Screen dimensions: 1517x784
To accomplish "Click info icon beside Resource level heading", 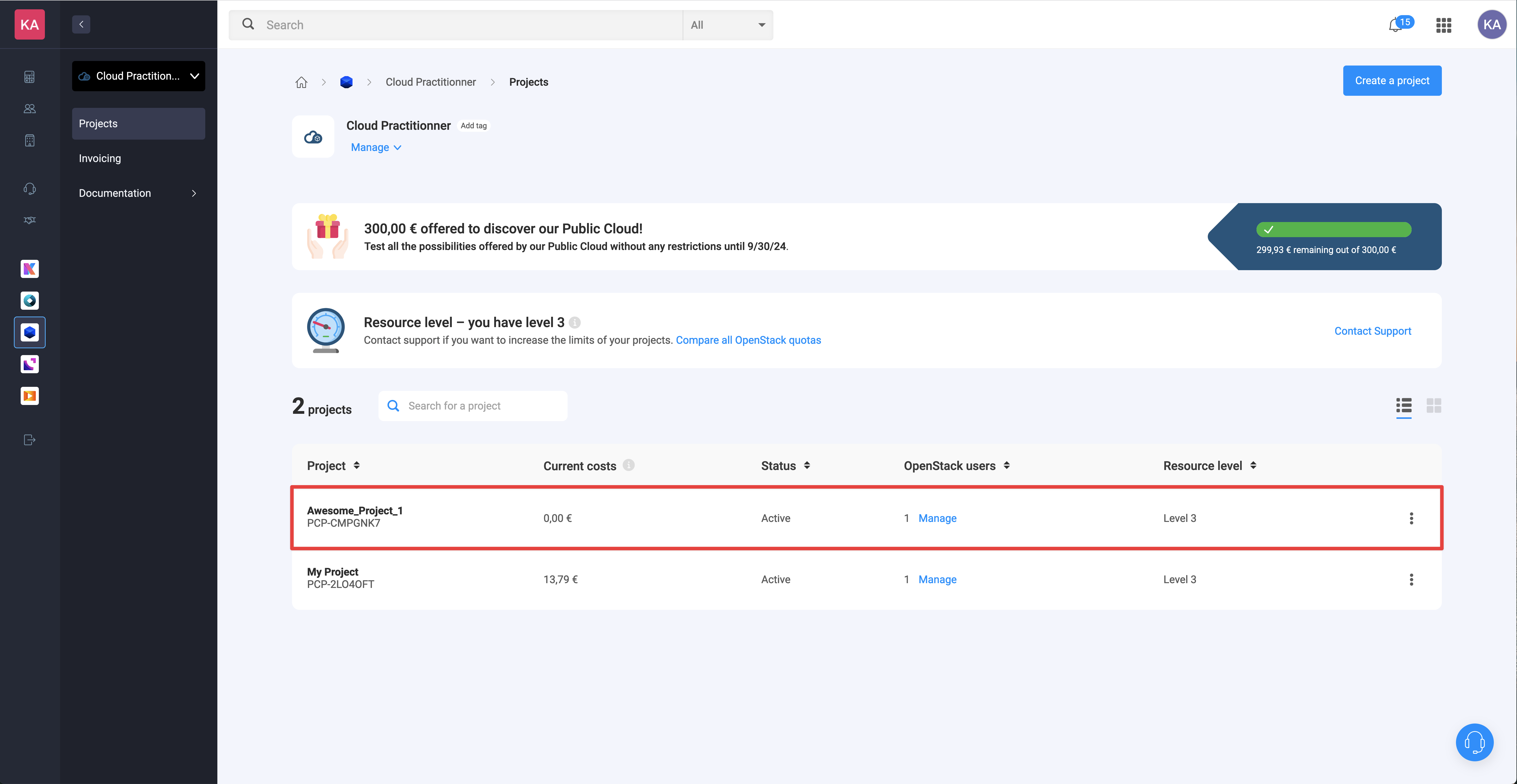I will point(575,323).
